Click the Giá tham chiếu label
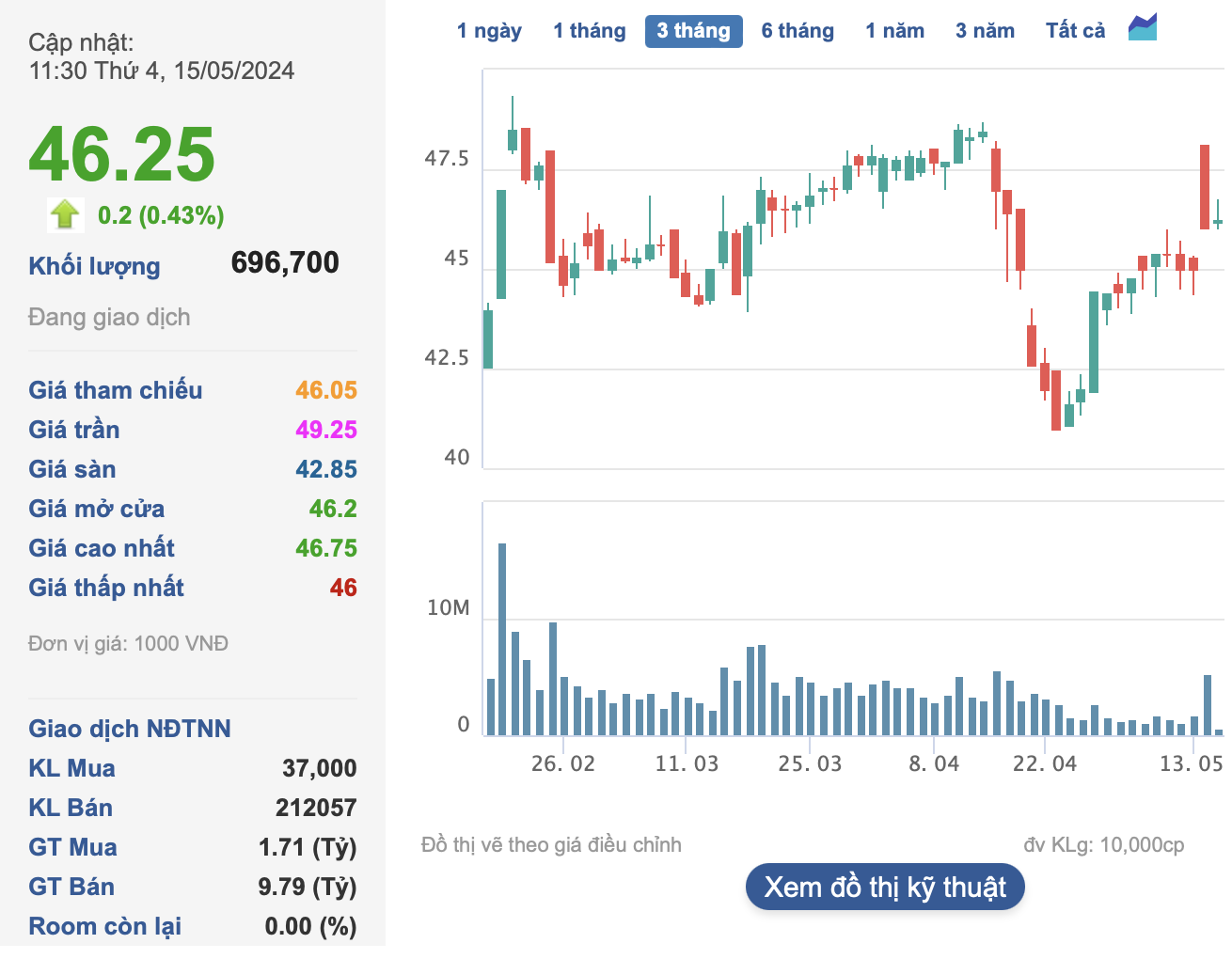 116,390
